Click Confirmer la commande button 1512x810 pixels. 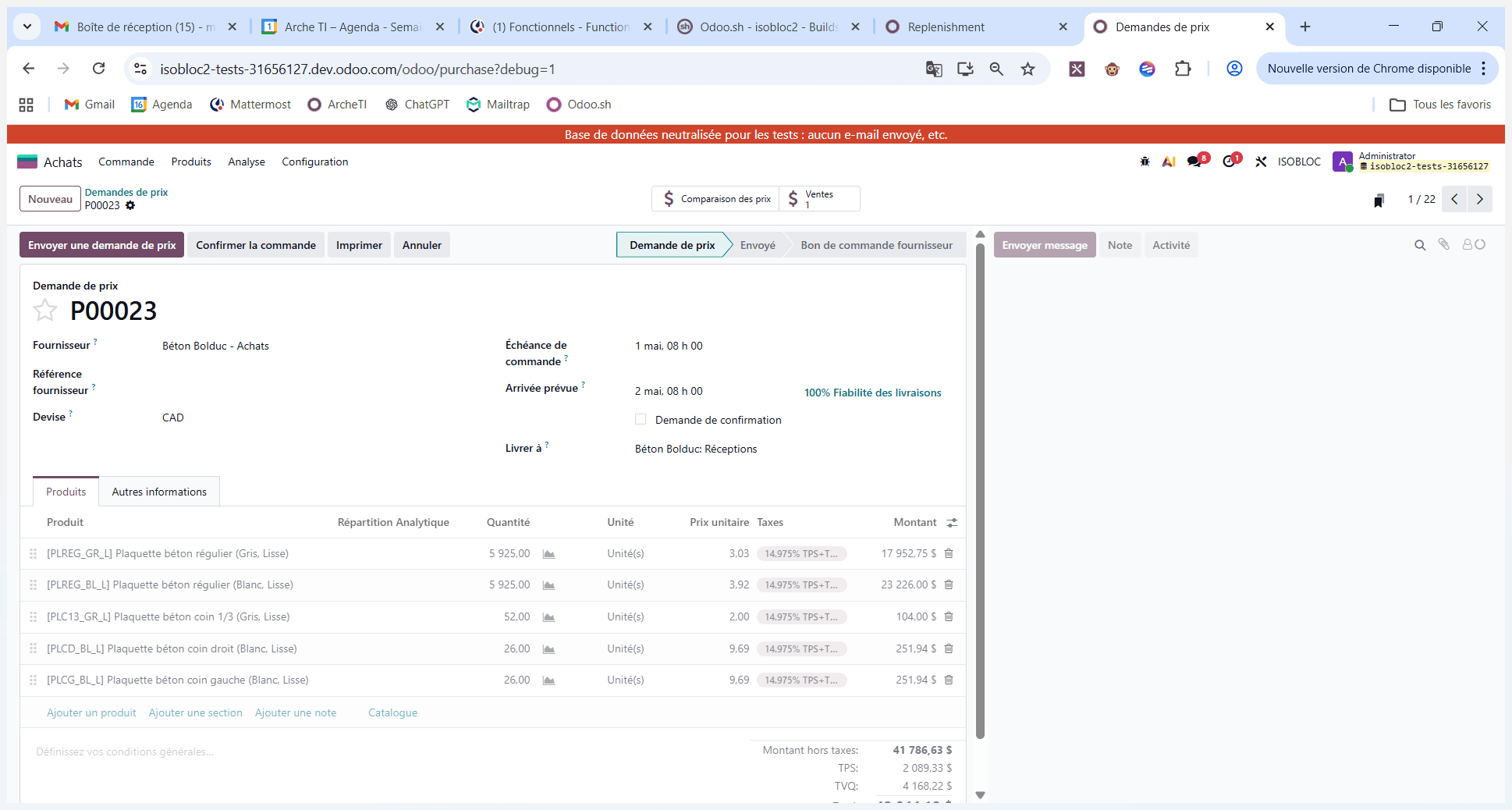(x=256, y=245)
